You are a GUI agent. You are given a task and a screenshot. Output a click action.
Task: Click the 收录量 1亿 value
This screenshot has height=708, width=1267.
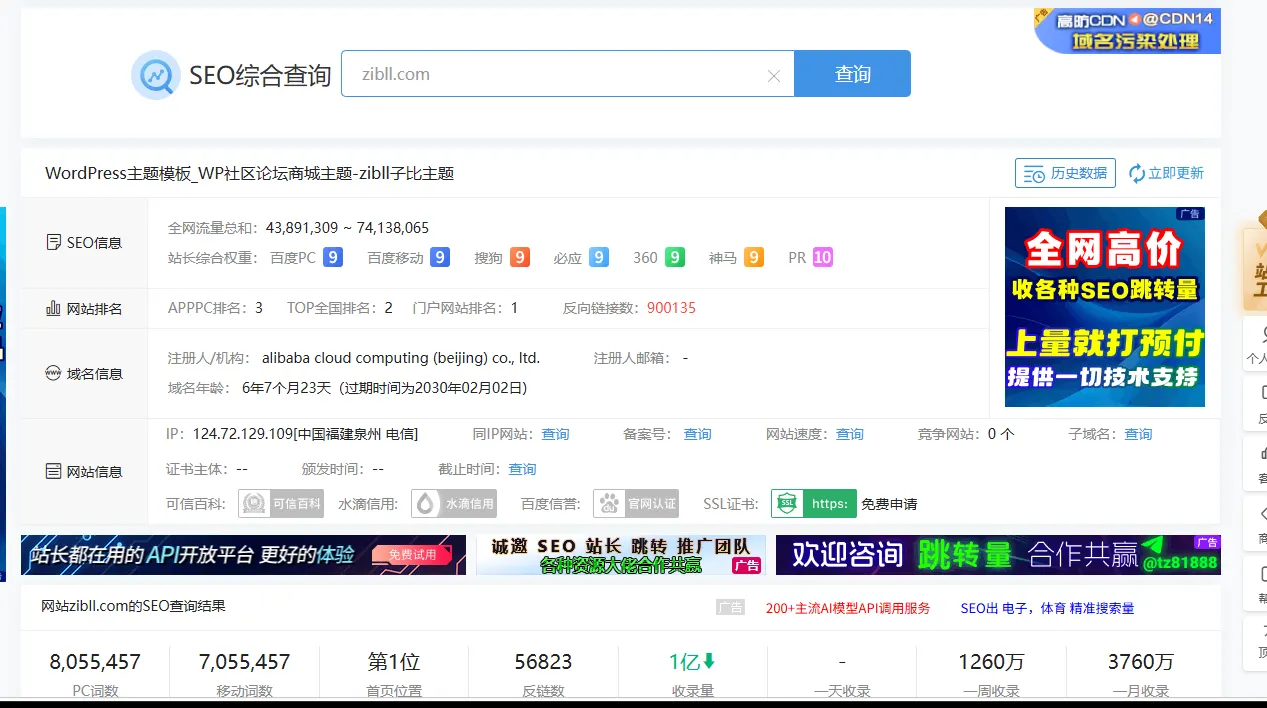pos(692,662)
